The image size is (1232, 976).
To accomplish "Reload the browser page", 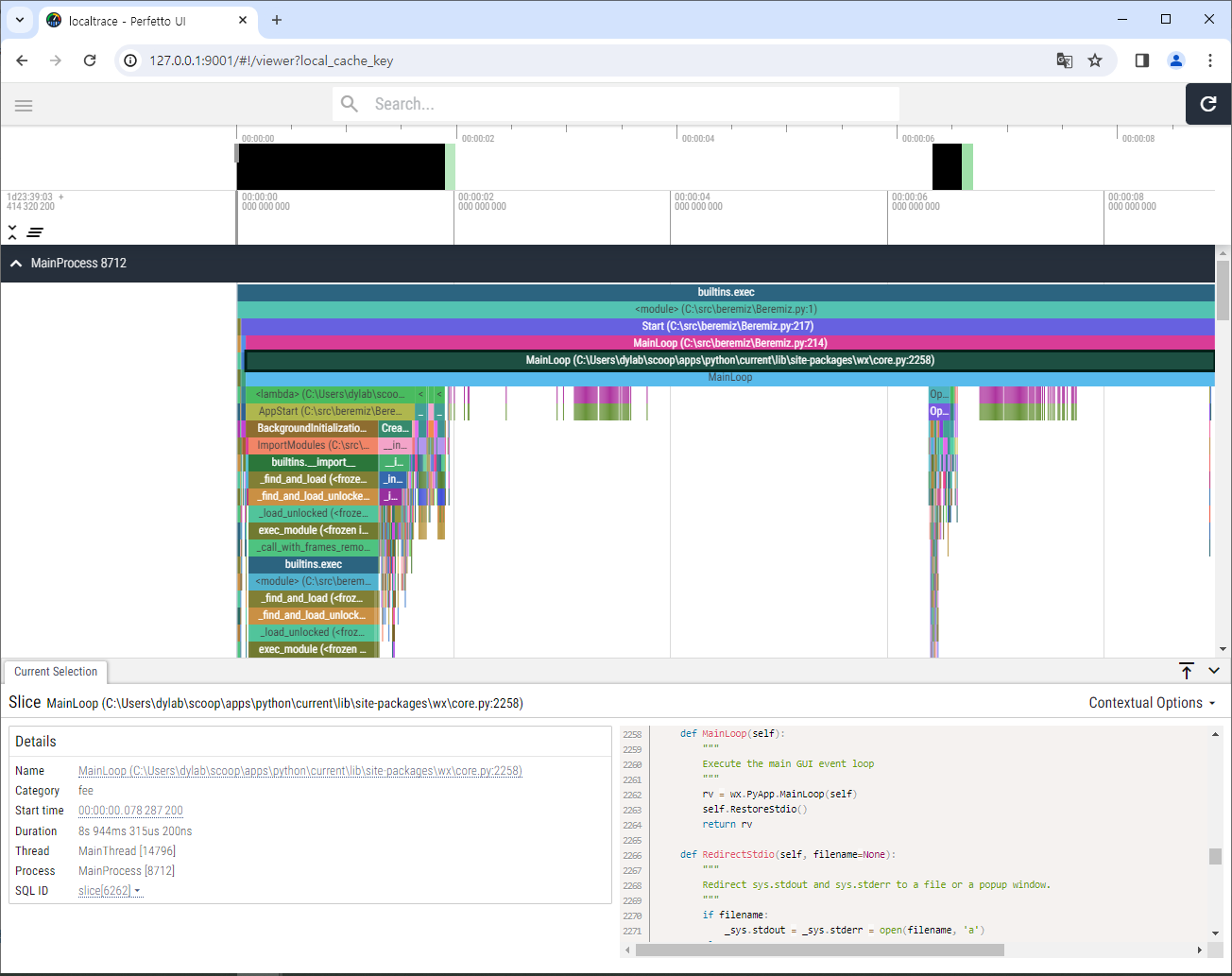I will click(x=90, y=60).
